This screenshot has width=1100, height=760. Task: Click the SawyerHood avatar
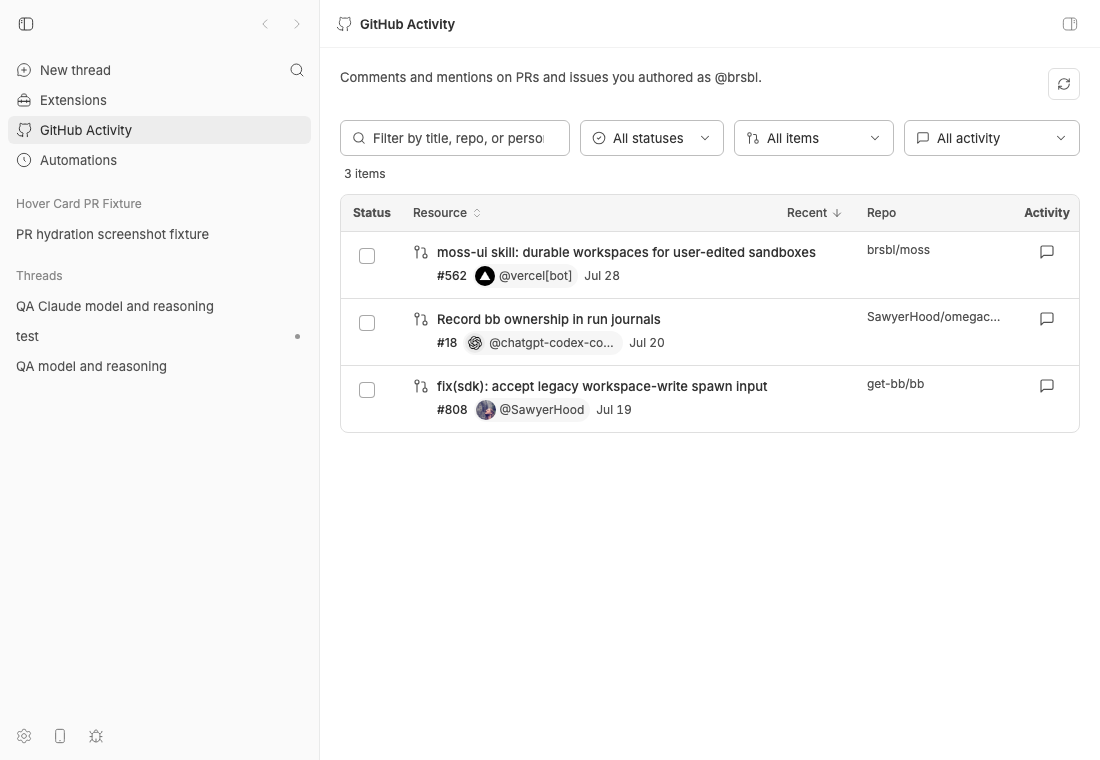(485, 410)
